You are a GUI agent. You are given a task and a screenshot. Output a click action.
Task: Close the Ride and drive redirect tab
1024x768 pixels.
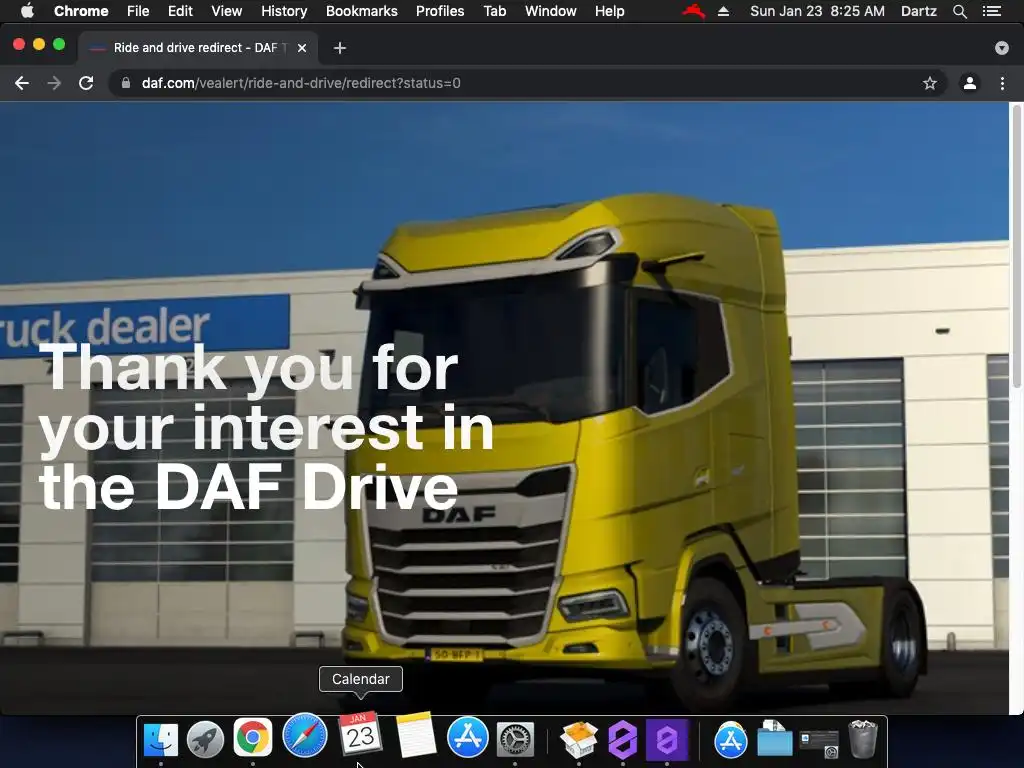[302, 48]
